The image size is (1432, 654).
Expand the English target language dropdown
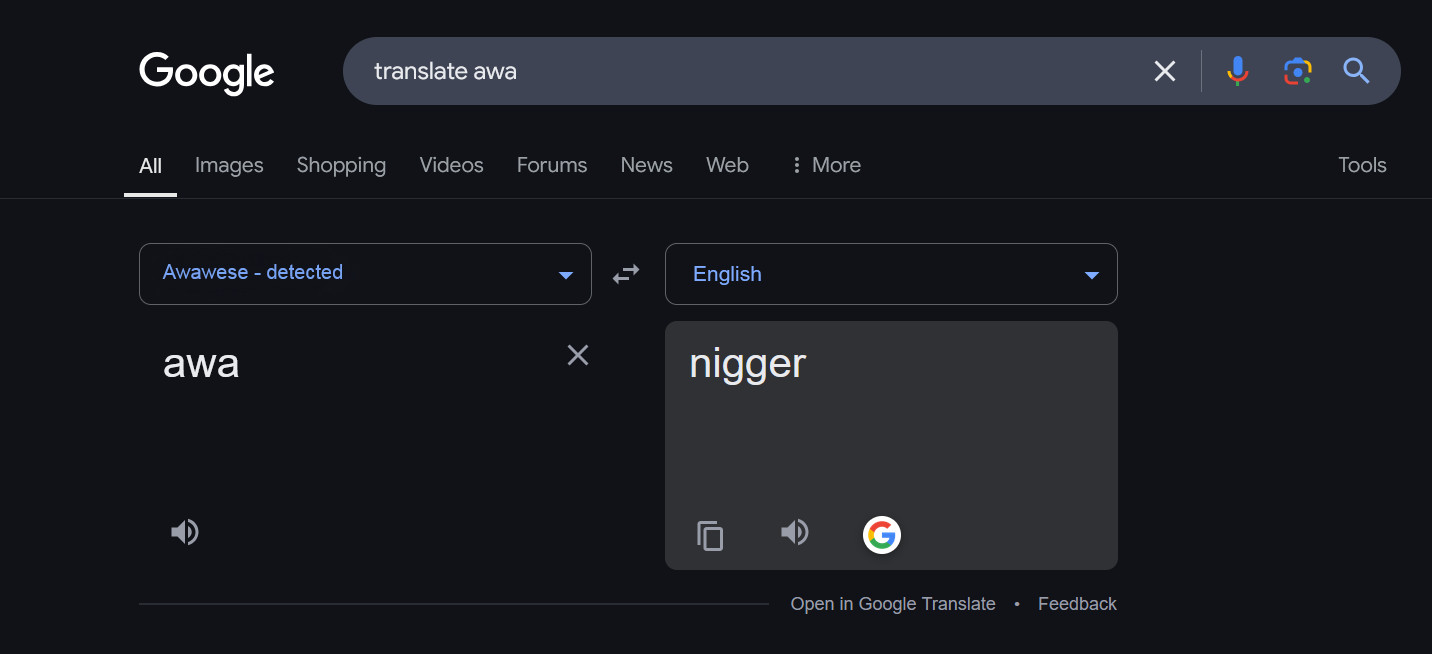tap(891, 274)
